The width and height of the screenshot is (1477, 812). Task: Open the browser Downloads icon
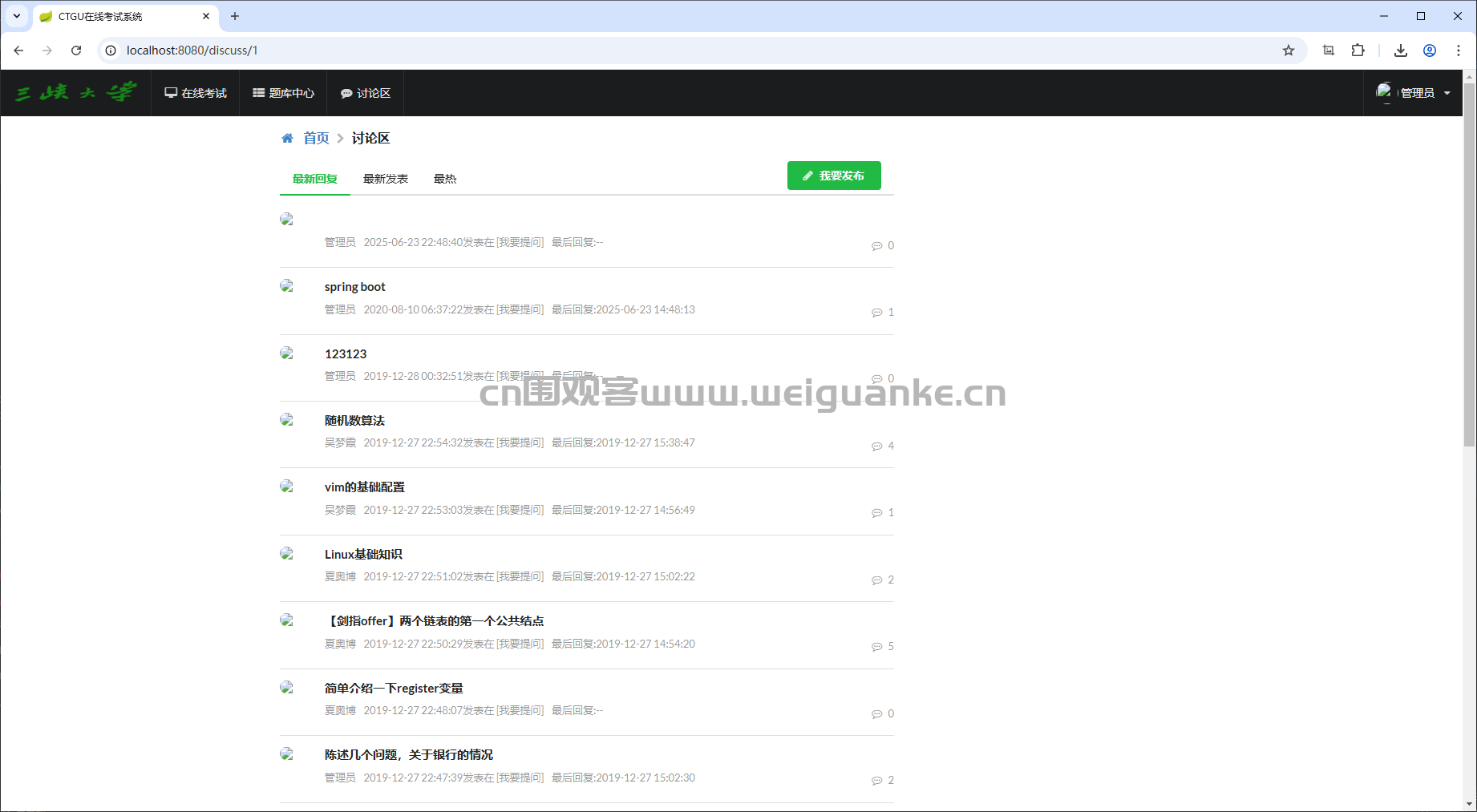(1400, 50)
